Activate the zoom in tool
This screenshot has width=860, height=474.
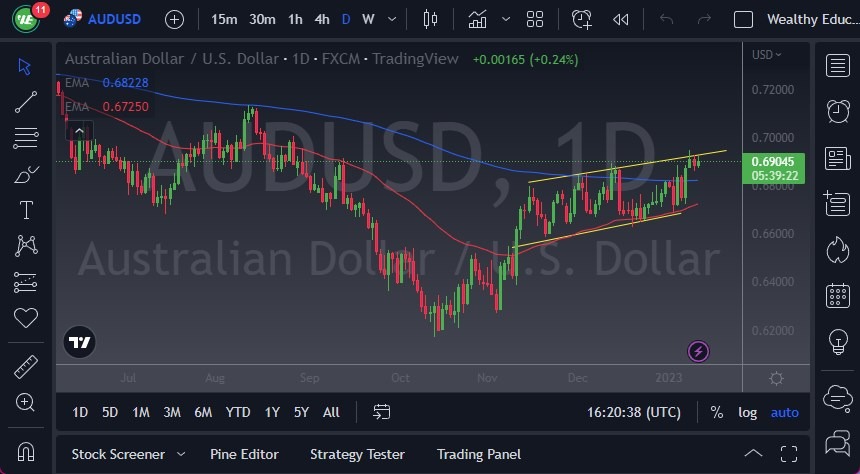(x=26, y=403)
